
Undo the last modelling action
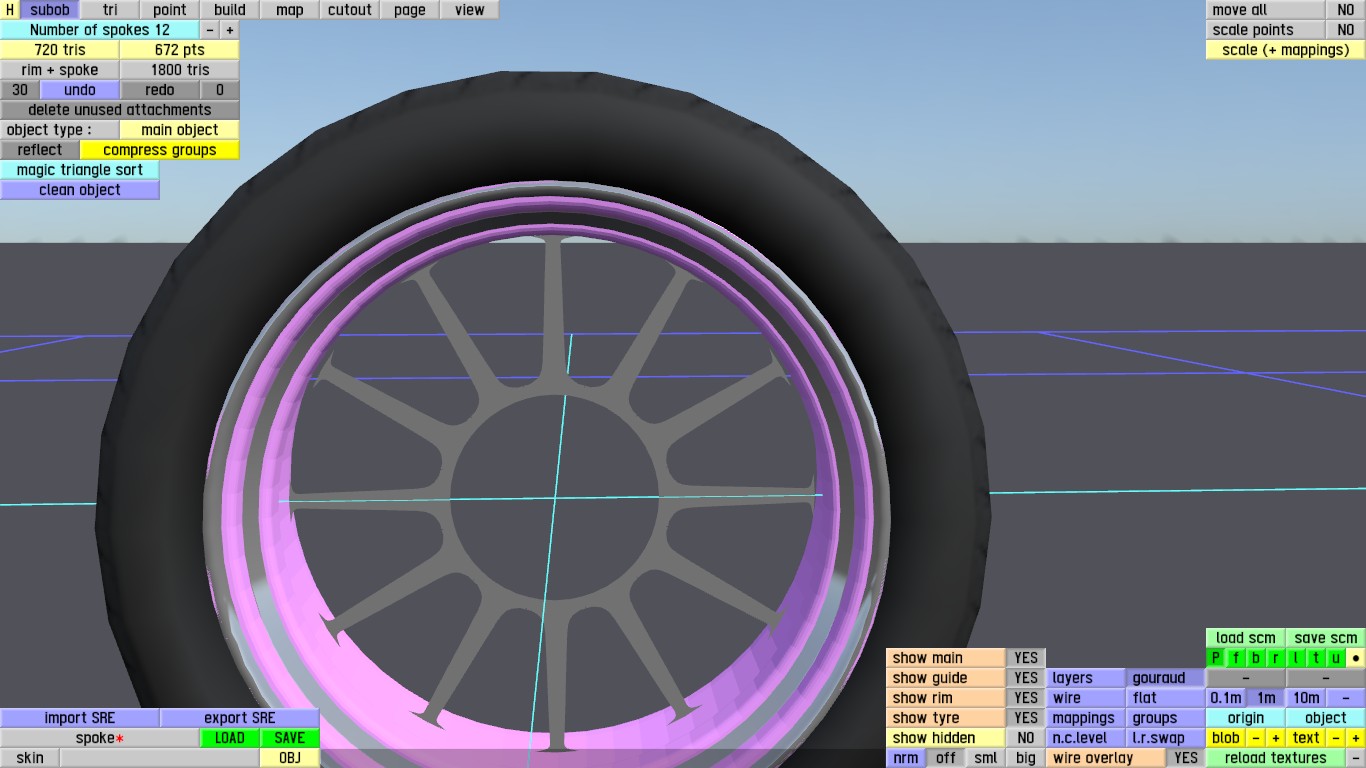pos(80,90)
